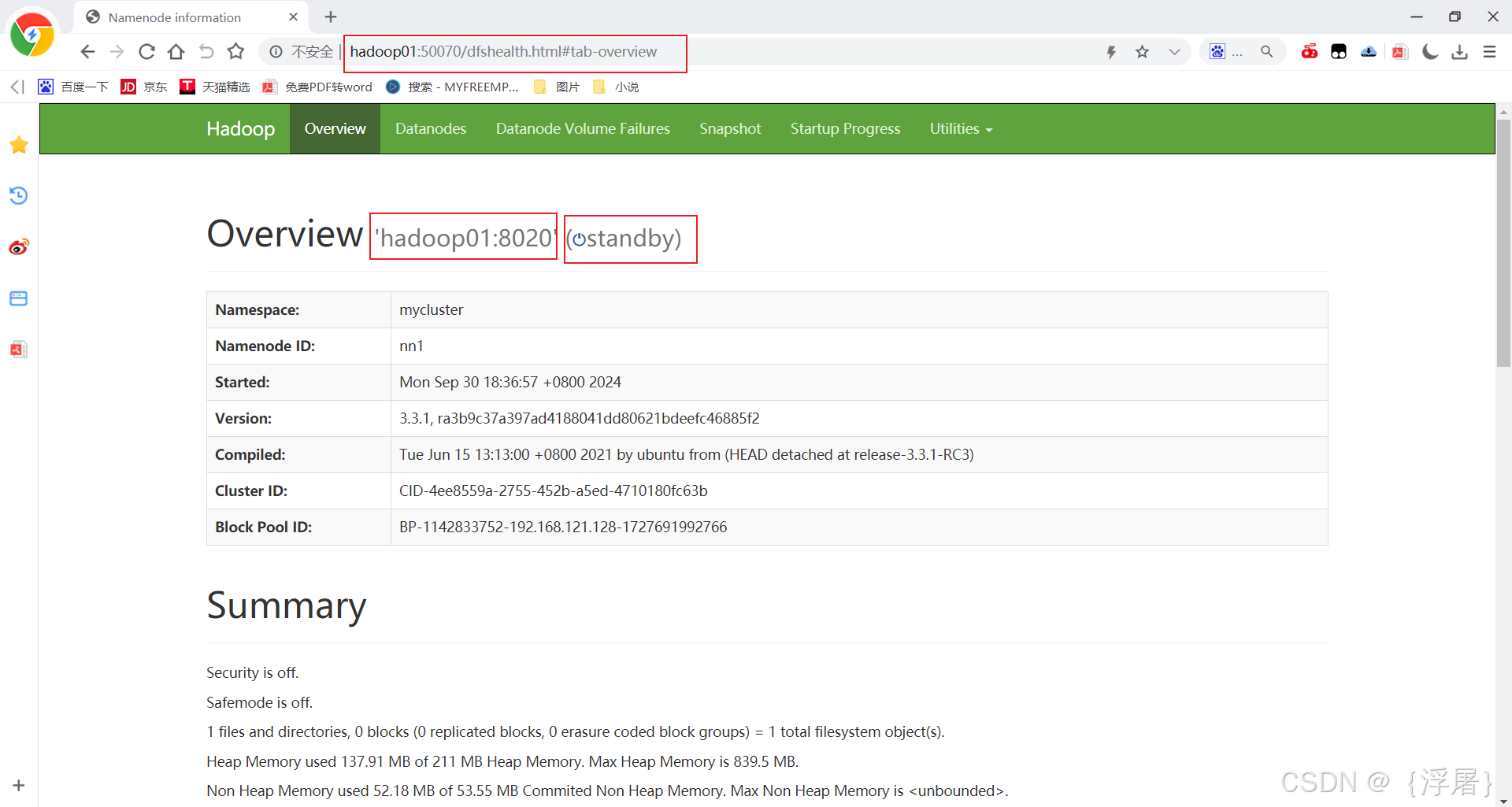Click the red game controller extension icon
The width and height of the screenshot is (1512, 807).
(x=1310, y=51)
